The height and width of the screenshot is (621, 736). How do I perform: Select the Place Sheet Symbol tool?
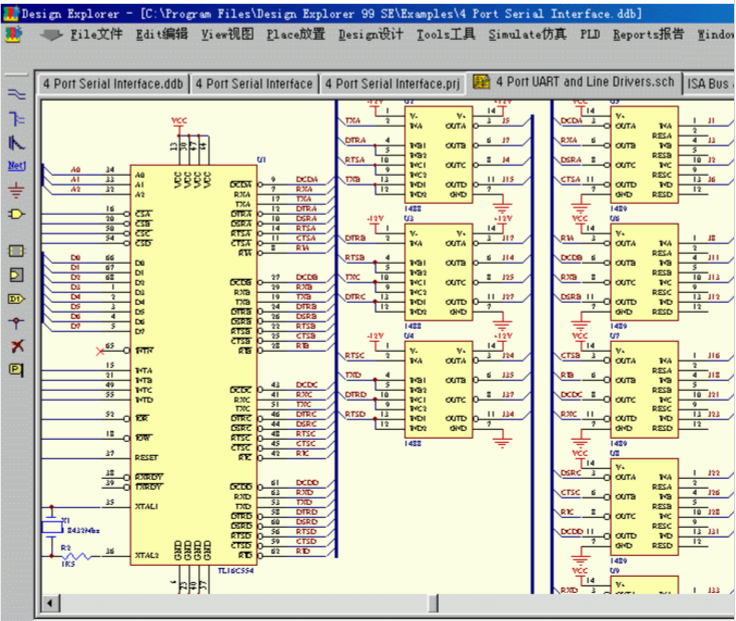click(x=17, y=251)
